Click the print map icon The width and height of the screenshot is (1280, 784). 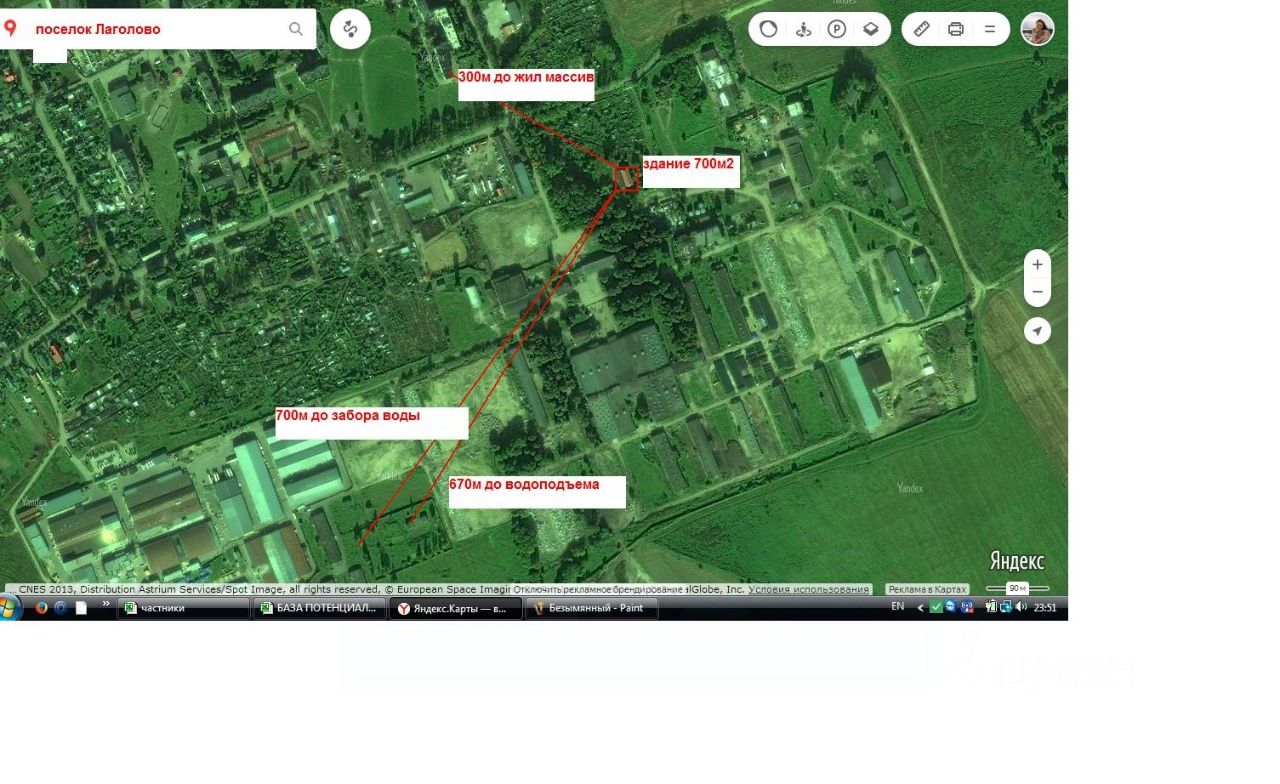tap(956, 29)
